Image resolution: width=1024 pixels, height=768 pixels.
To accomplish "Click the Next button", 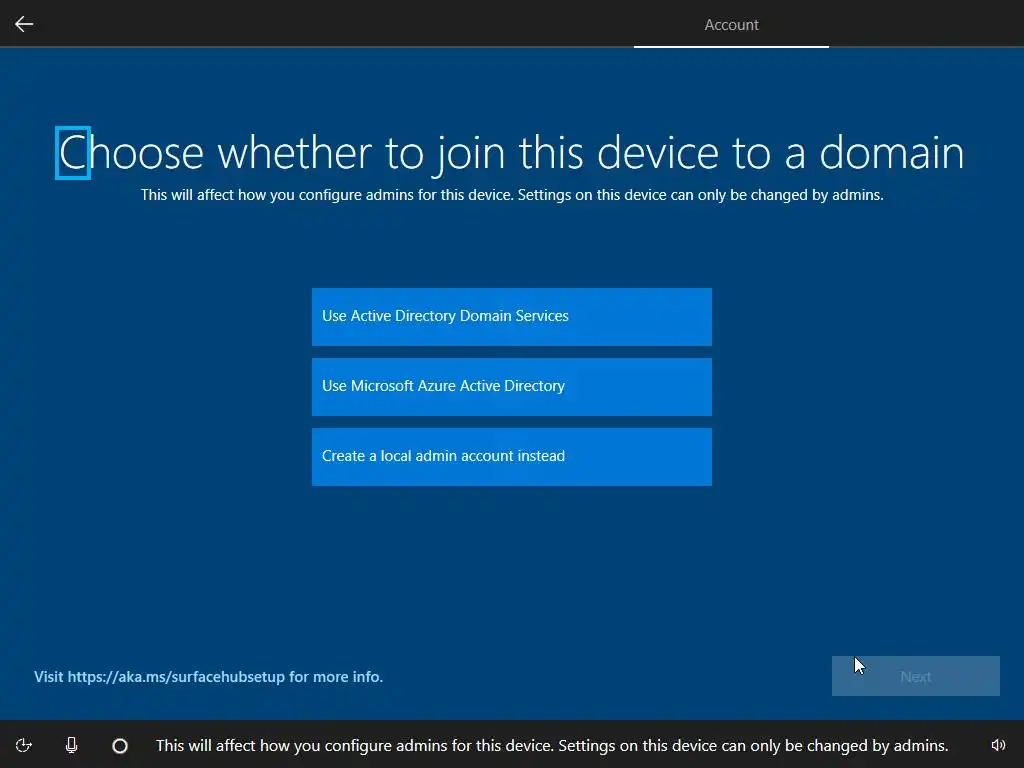I will 915,676.
